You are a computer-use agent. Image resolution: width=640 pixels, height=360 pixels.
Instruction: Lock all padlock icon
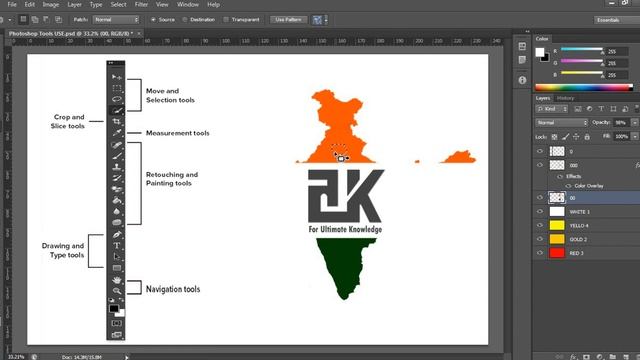tap(587, 137)
